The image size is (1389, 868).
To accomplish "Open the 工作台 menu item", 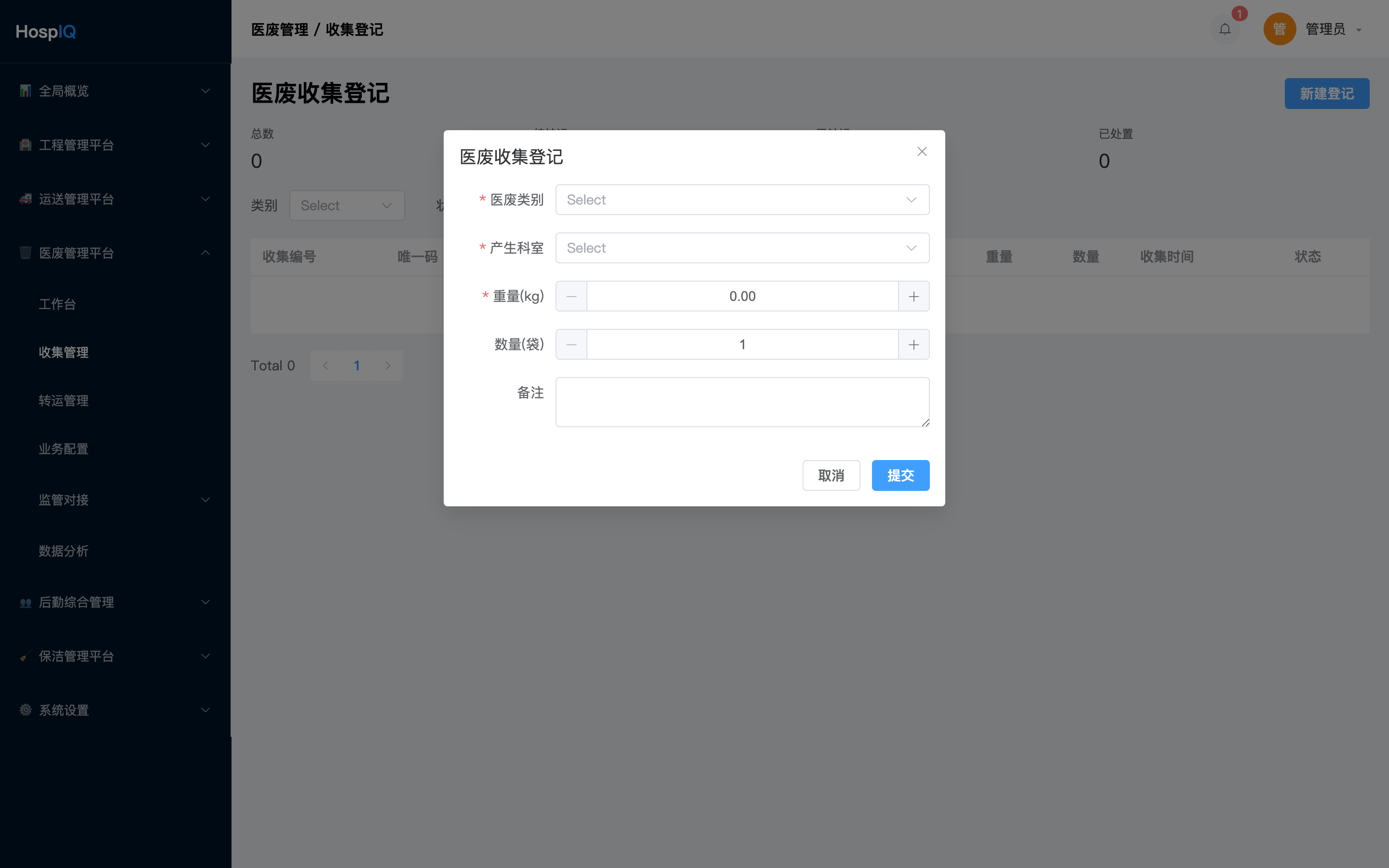I will point(115,304).
